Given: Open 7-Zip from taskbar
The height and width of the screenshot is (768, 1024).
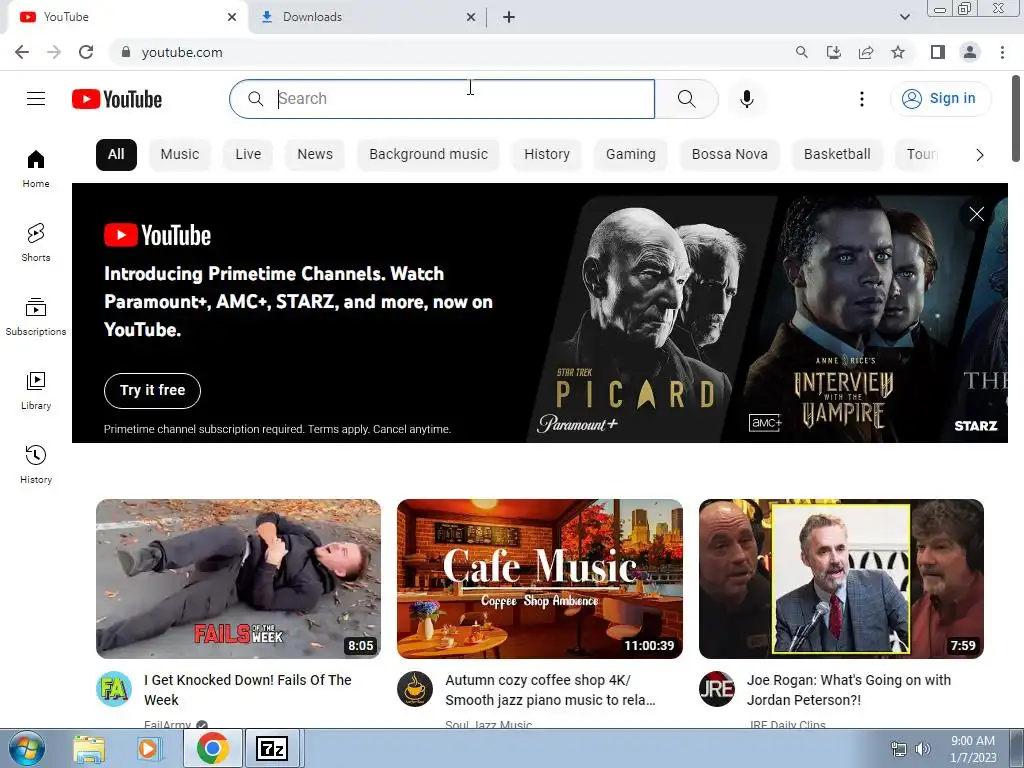Looking at the screenshot, I should point(272,748).
